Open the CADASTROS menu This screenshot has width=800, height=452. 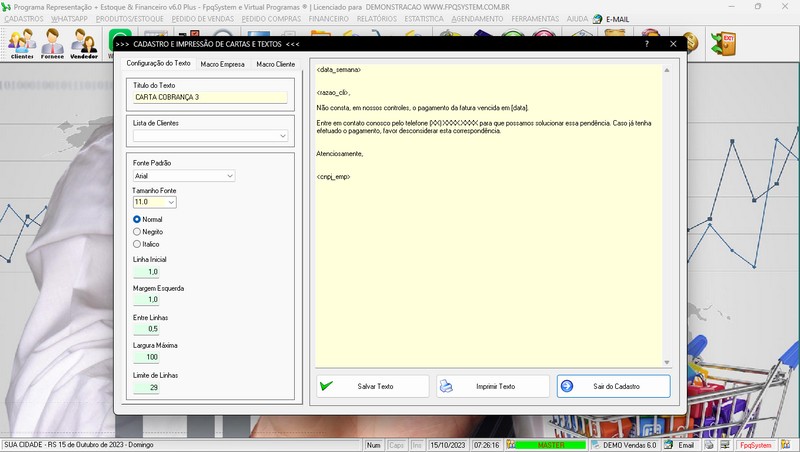[x=24, y=19]
